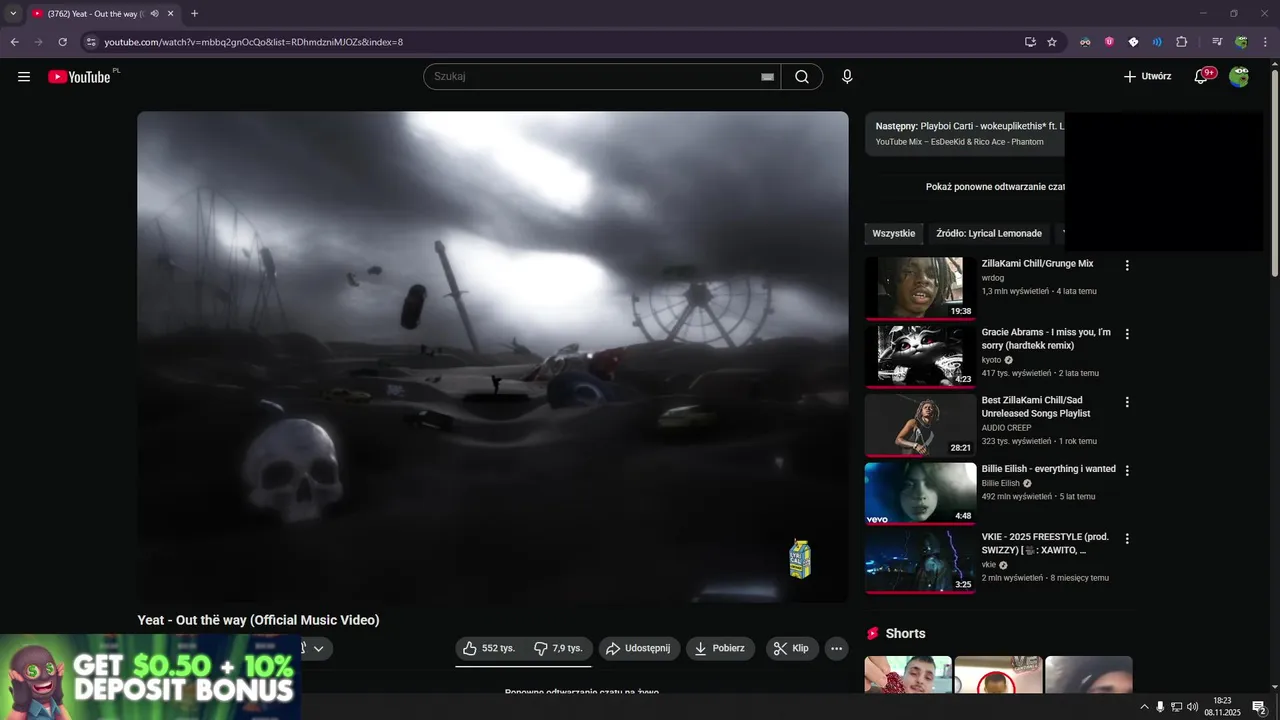Like the video with 552 tys.
Image resolution: width=1280 pixels, height=720 pixels.
click(489, 648)
